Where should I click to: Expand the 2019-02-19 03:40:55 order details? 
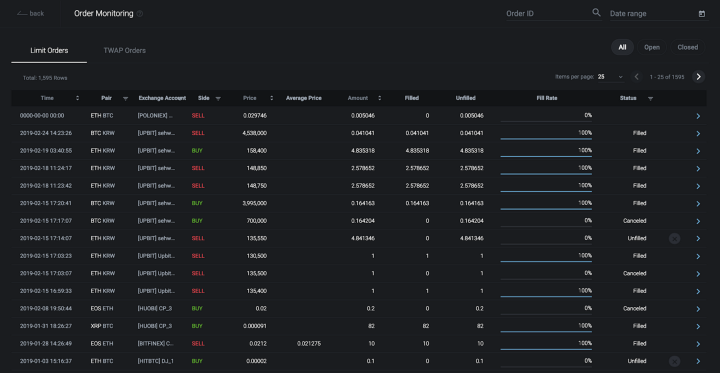[698, 151]
